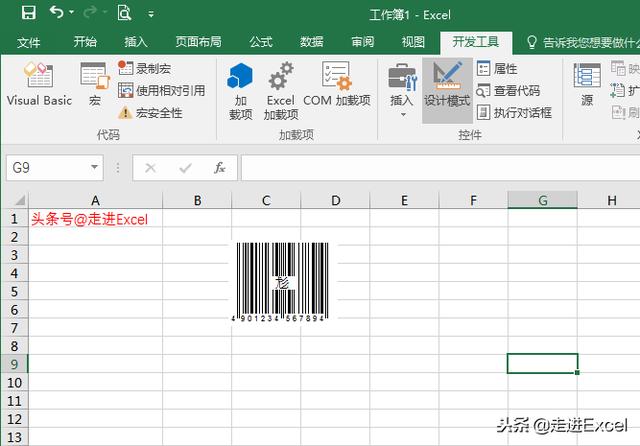Open the 宏 macros dialog
640x446 pixels.
pyautogui.click(x=95, y=84)
